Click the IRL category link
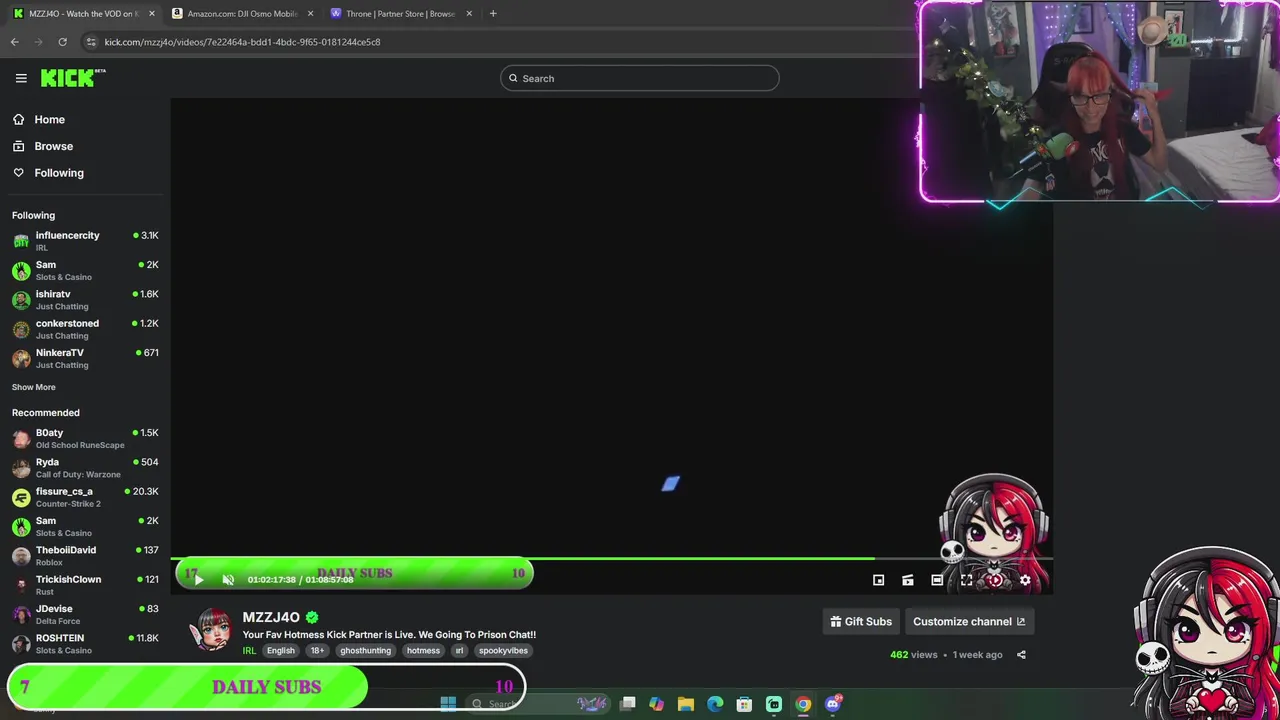This screenshot has height=720, width=1280. point(249,651)
